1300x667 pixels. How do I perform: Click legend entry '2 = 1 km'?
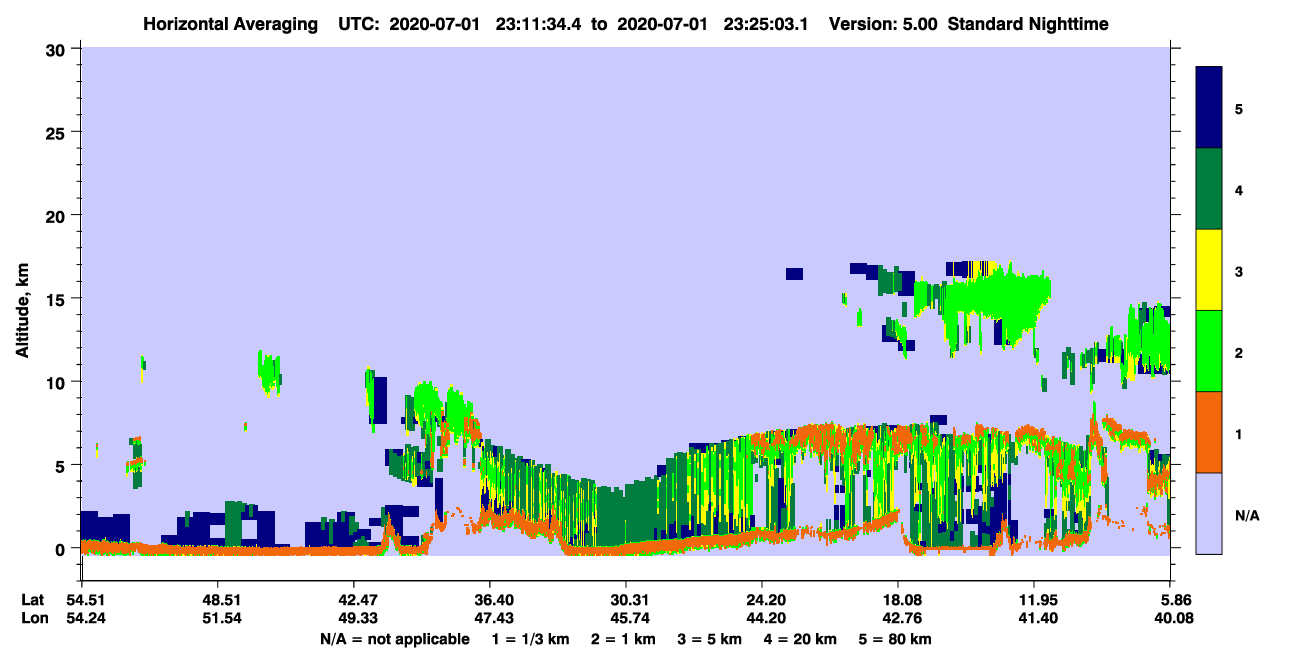tap(623, 639)
